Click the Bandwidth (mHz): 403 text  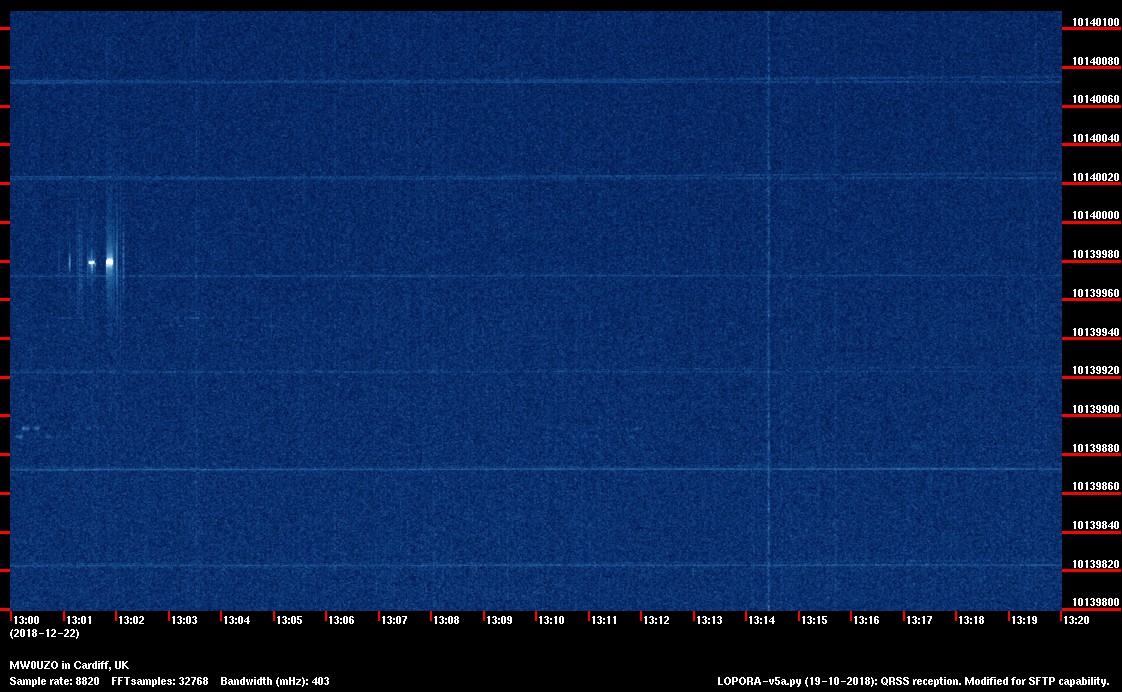(274, 681)
